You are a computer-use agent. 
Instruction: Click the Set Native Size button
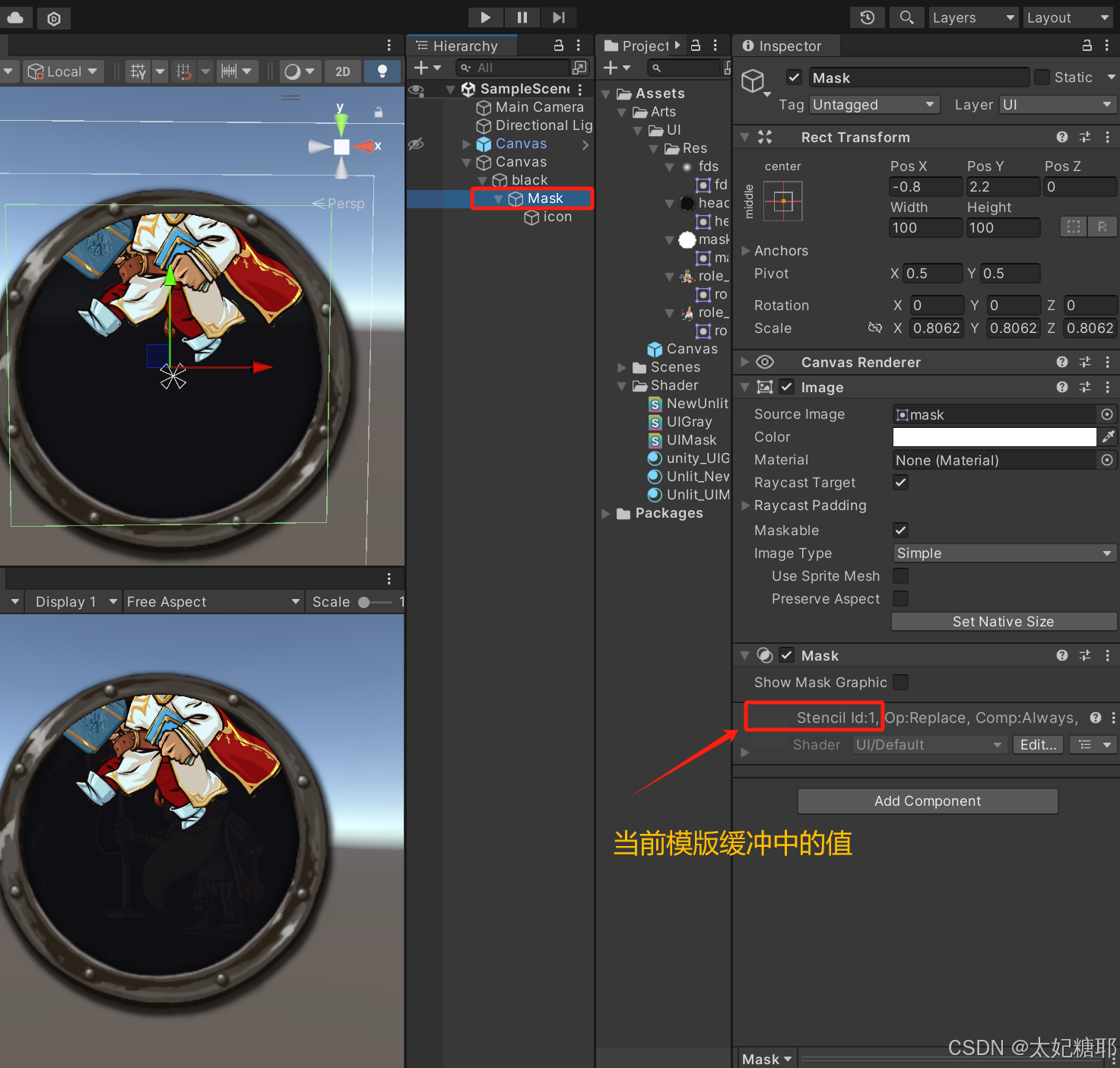click(1004, 622)
